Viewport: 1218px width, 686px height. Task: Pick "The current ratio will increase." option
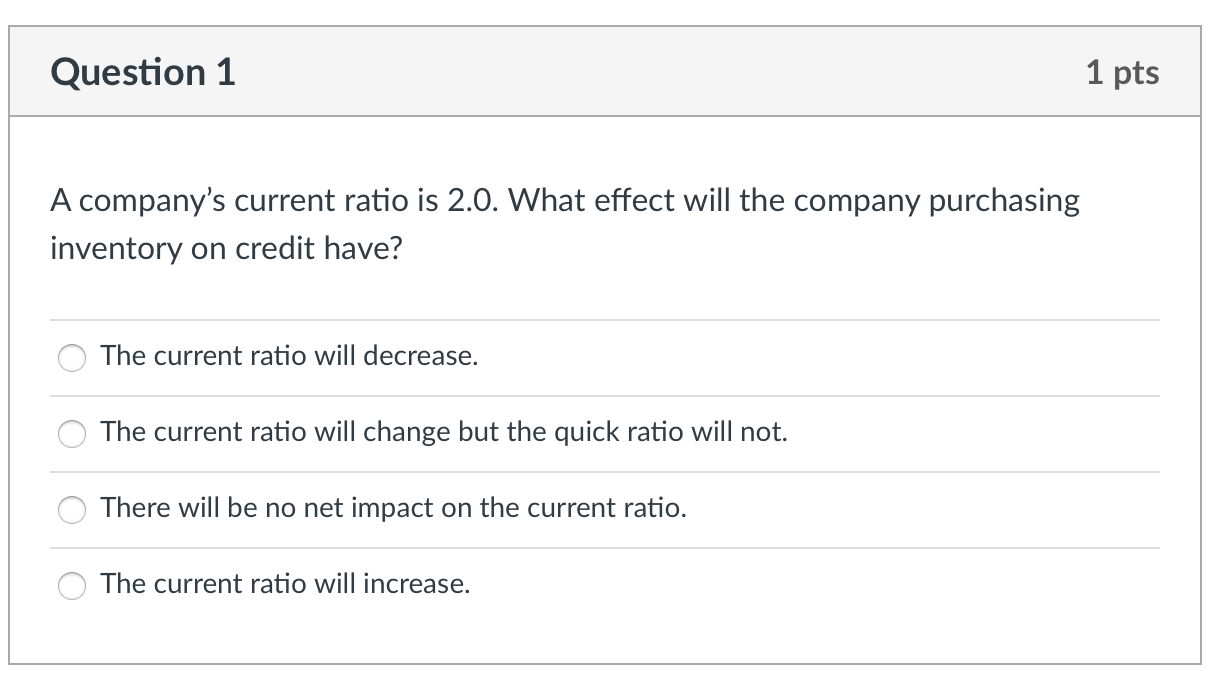71,585
